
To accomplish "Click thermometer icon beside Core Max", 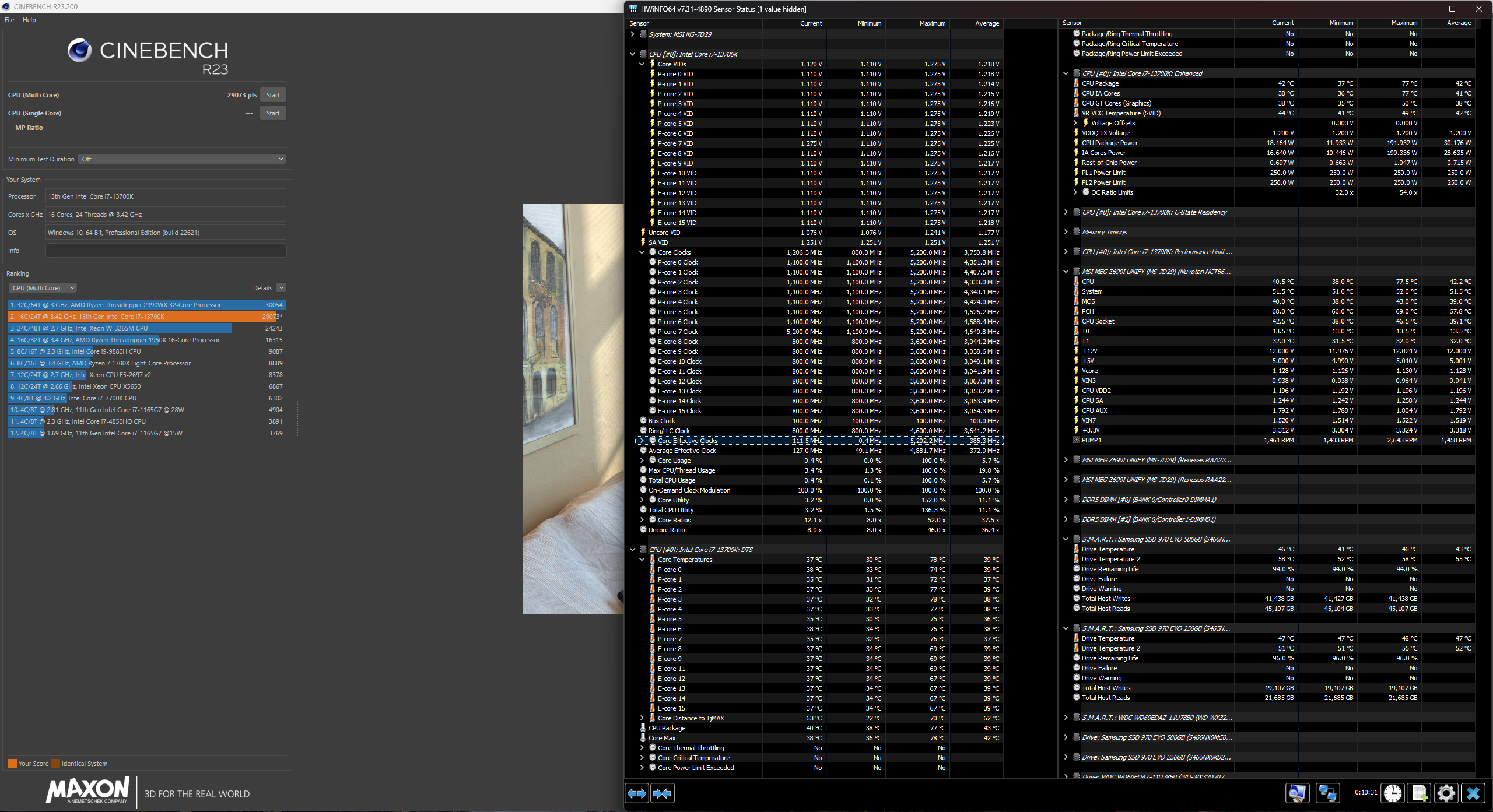I will (643, 738).
